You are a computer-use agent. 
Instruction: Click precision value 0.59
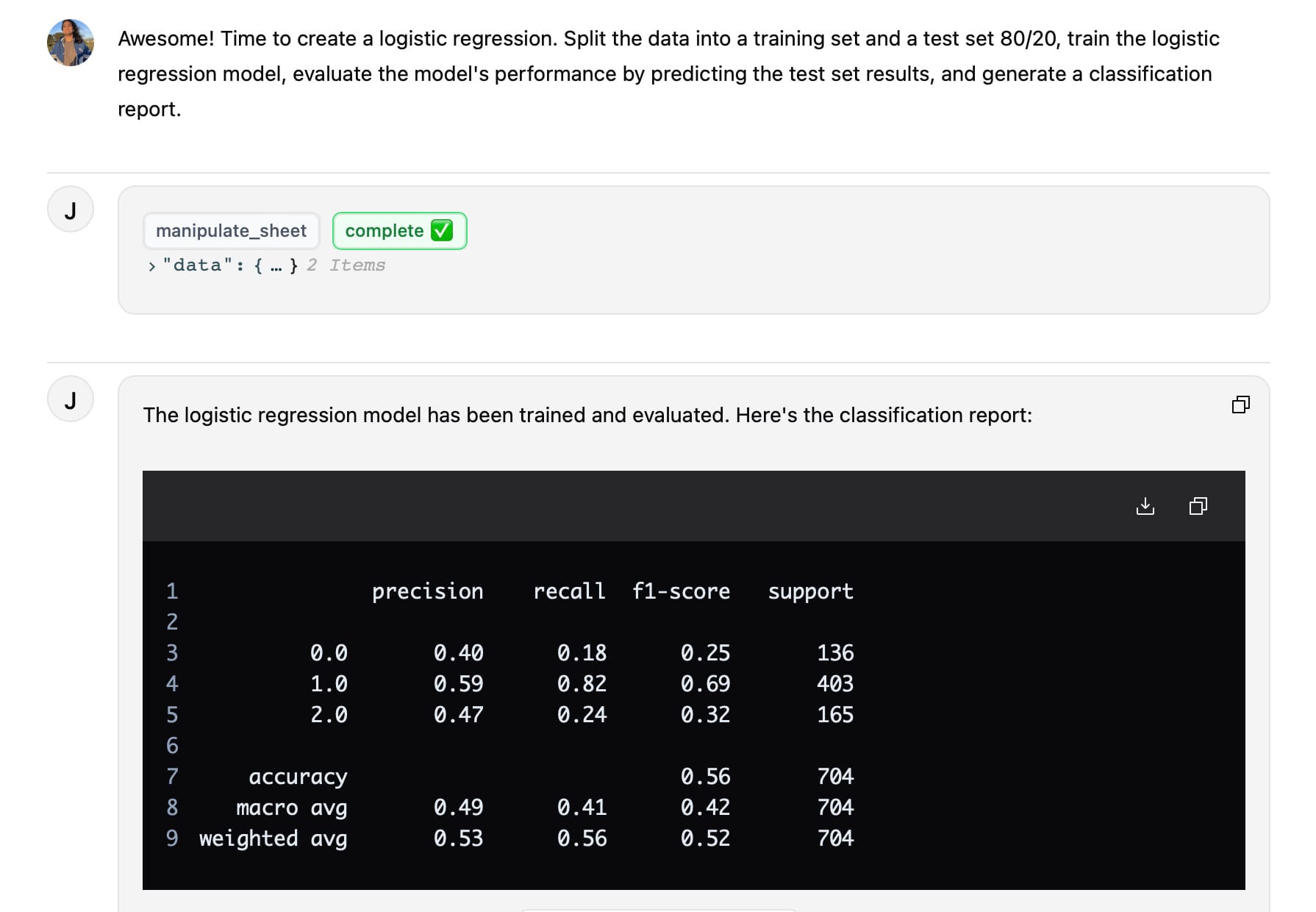(459, 684)
